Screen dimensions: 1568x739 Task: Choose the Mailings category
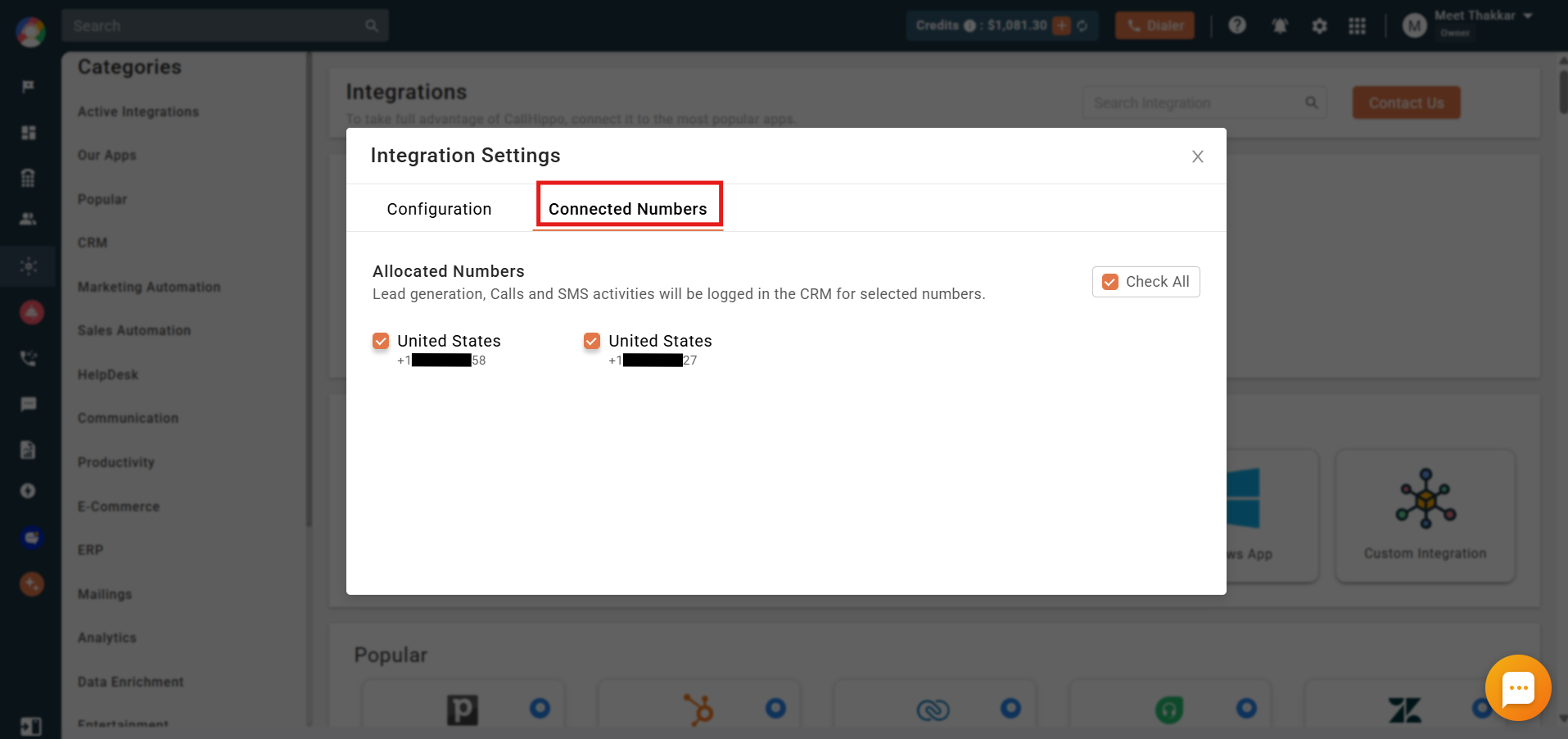coord(105,594)
